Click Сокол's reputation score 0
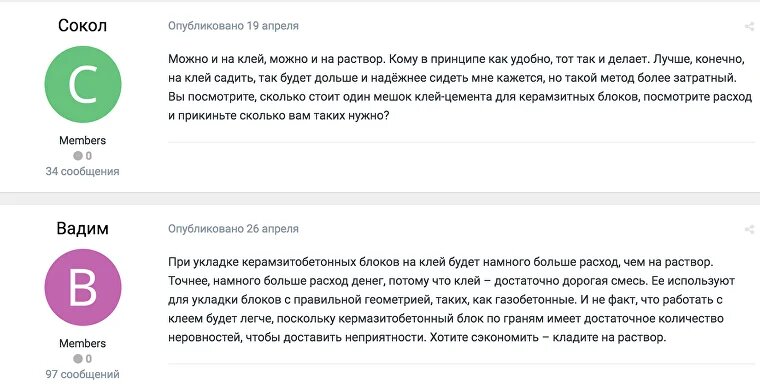 pyautogui.click(x=89, y=156)
